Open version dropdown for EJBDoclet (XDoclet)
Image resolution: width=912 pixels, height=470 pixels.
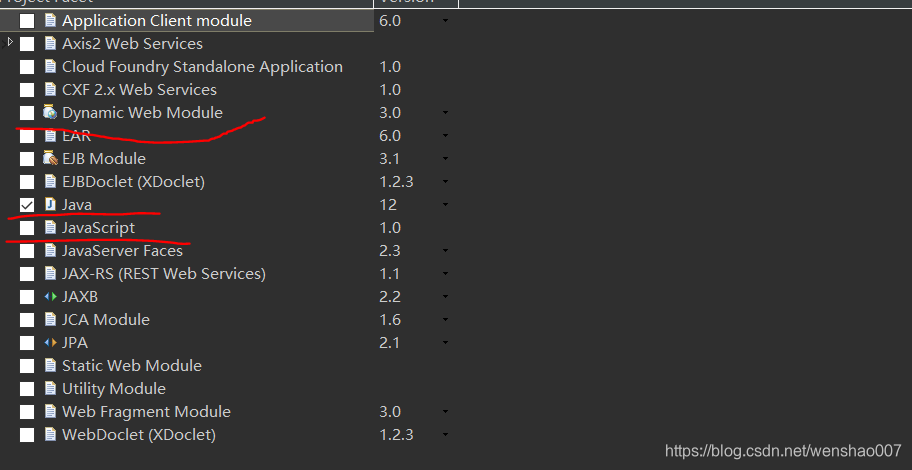[445, 181]
